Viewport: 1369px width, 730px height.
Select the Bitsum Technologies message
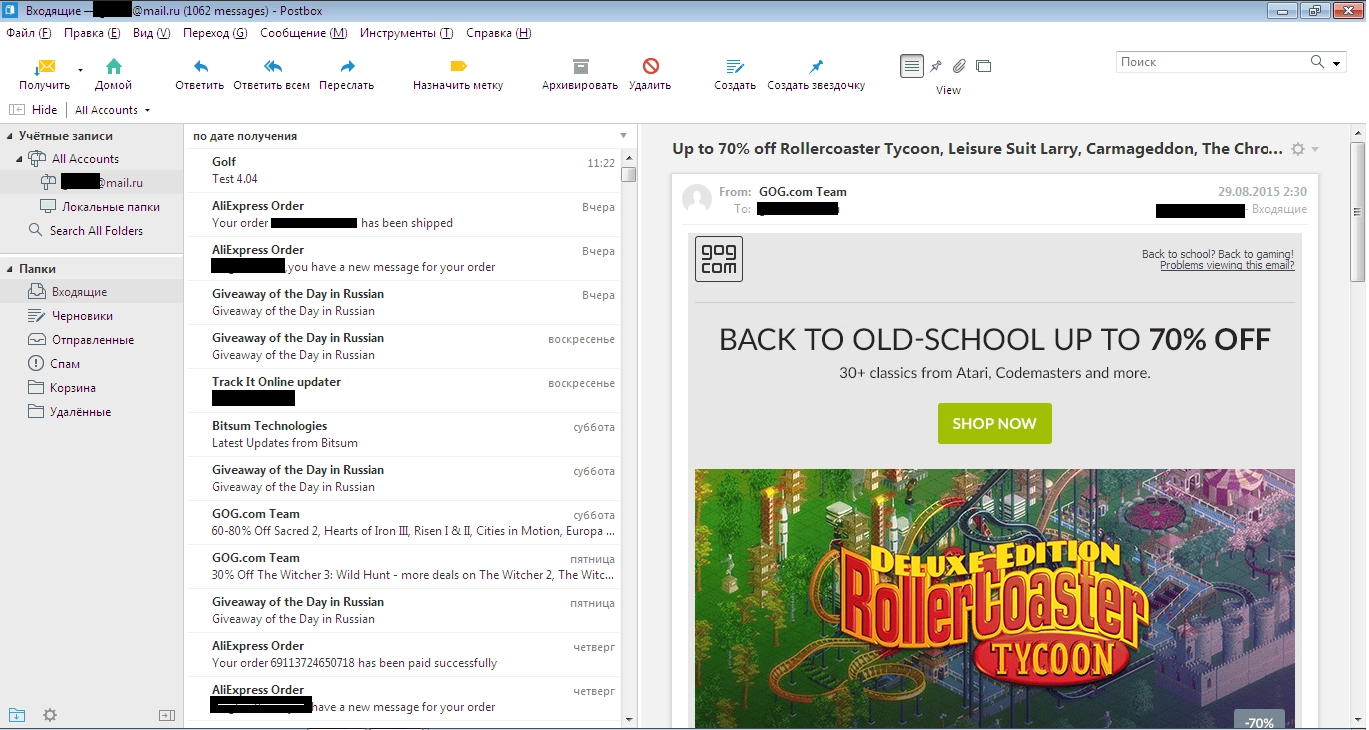pos(404,434)
